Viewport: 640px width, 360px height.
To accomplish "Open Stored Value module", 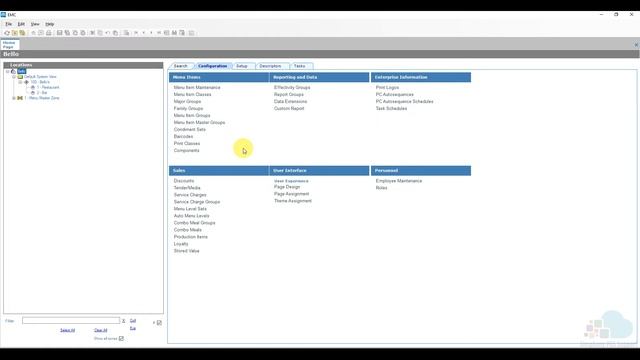I will tap(187, 251).
